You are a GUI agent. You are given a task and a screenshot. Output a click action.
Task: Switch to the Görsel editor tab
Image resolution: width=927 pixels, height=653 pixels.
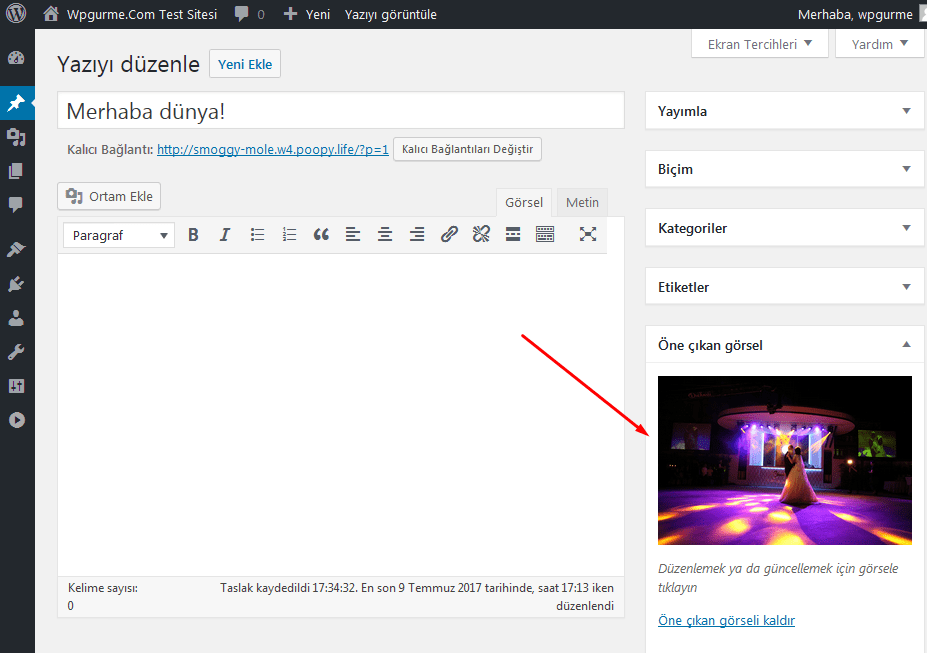524,203
